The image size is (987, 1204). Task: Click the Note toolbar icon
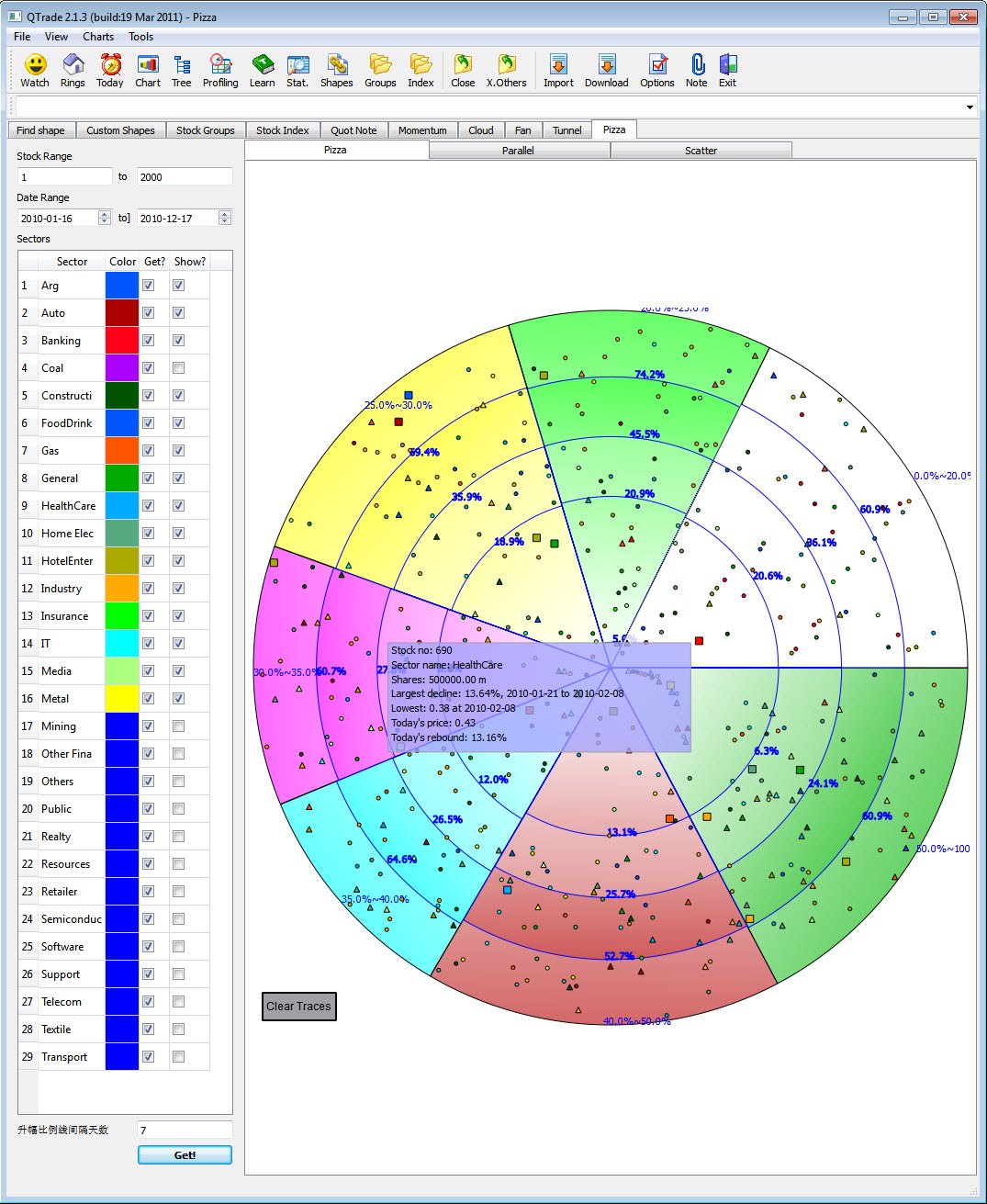[697, 70]
